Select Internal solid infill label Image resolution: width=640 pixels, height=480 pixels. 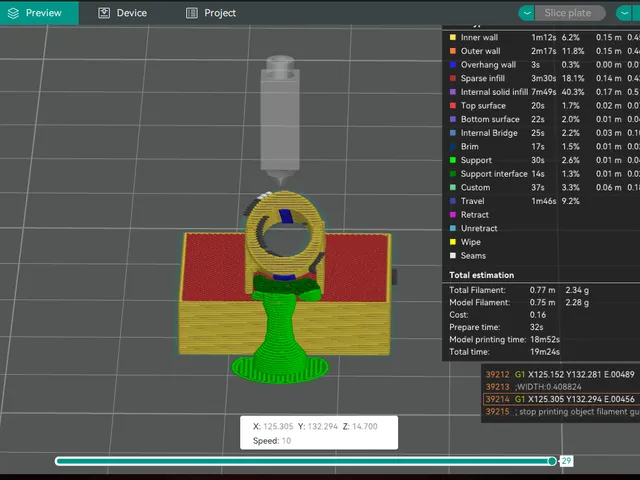pyautogui.click(x=494, y=92)
